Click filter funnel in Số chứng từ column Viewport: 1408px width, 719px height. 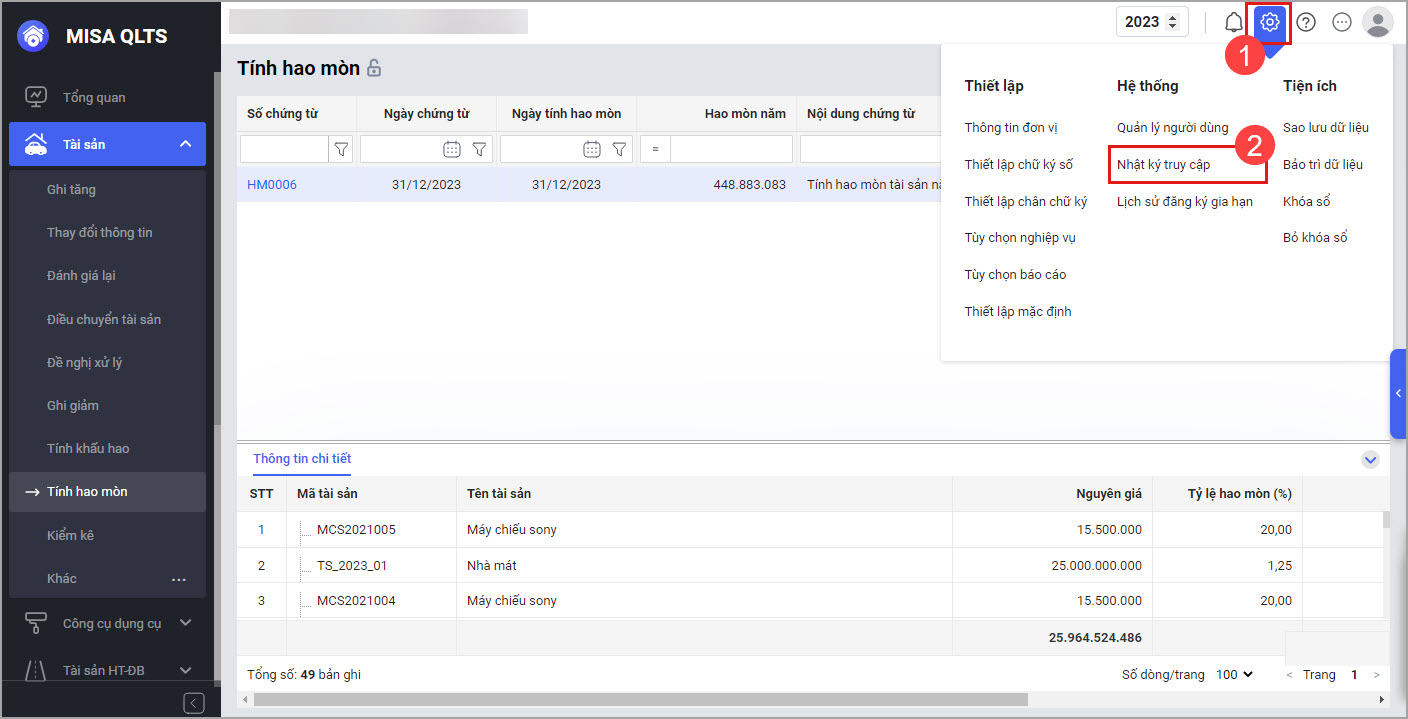pyautogui.click(x=341, y=149)
